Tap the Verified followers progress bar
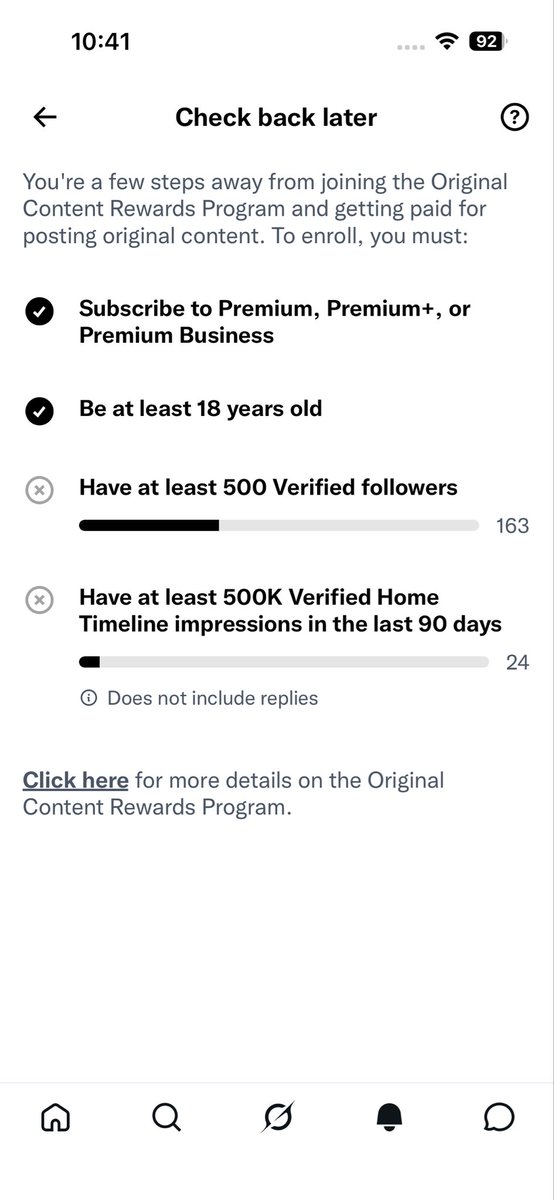 pyautogui.click(x=284, y=525)
